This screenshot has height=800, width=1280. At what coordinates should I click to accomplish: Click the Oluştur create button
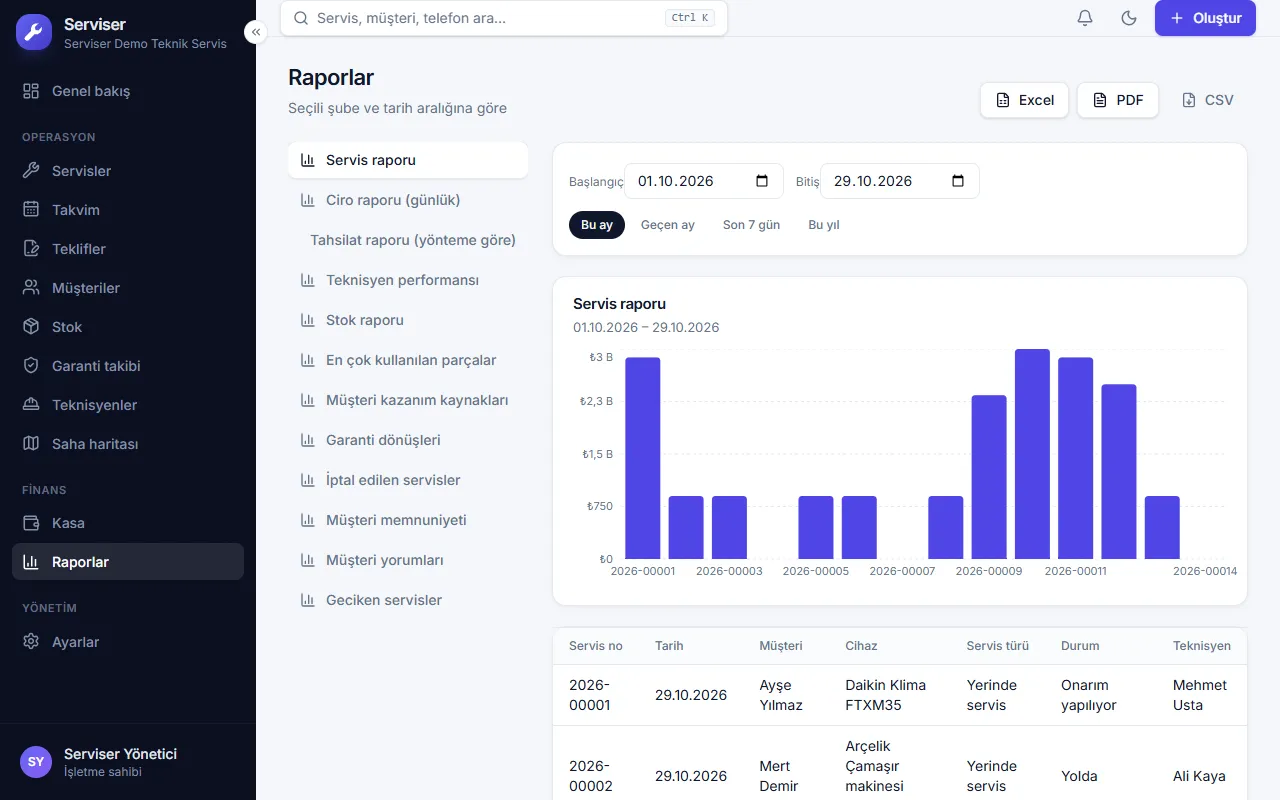coord(1205,18)
